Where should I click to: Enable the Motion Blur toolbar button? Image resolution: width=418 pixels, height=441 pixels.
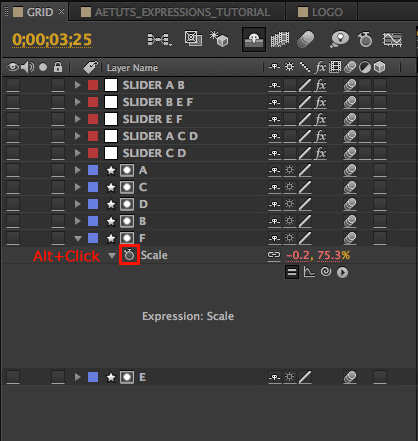[305, 39]
